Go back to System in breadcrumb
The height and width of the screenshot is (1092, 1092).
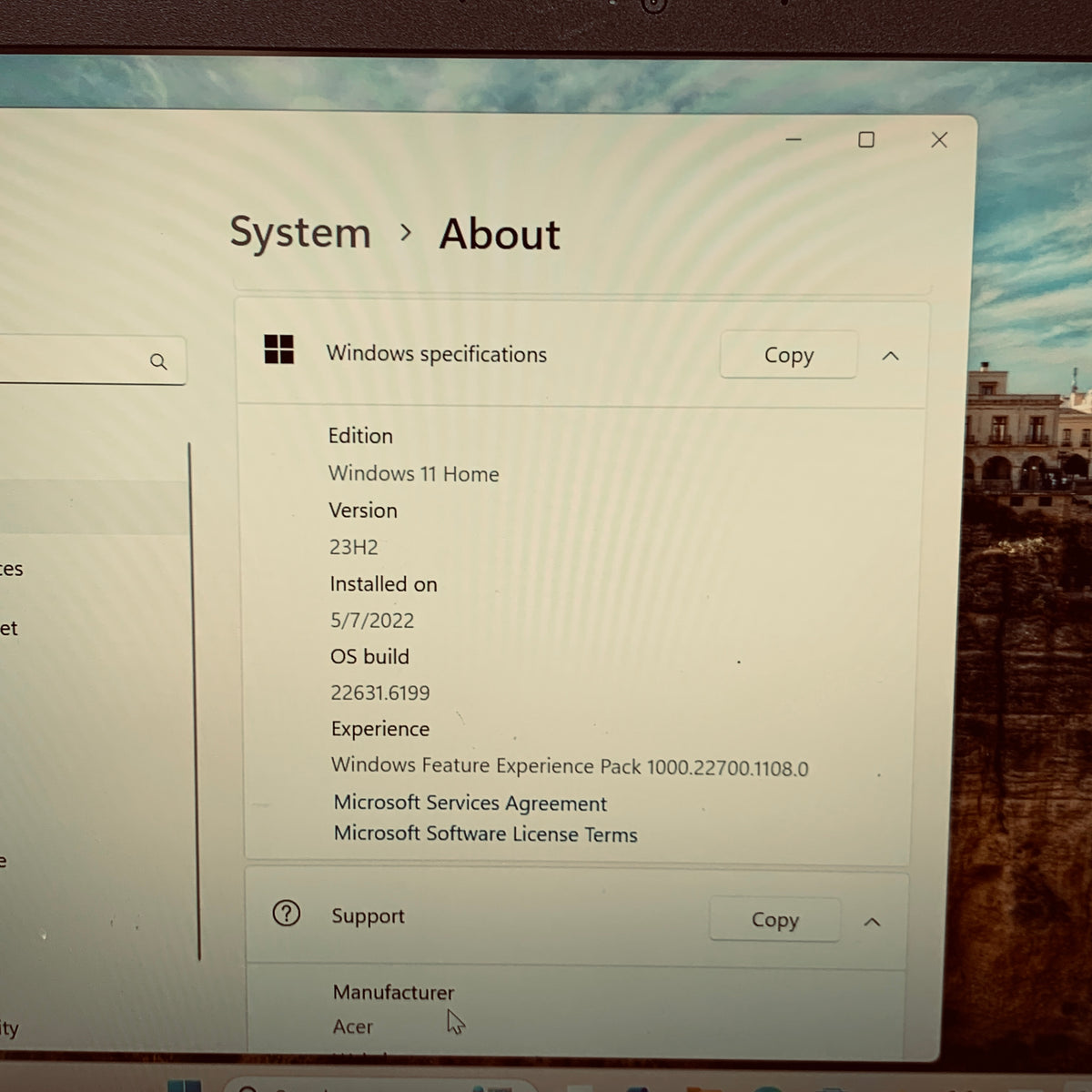click(300, 232)
